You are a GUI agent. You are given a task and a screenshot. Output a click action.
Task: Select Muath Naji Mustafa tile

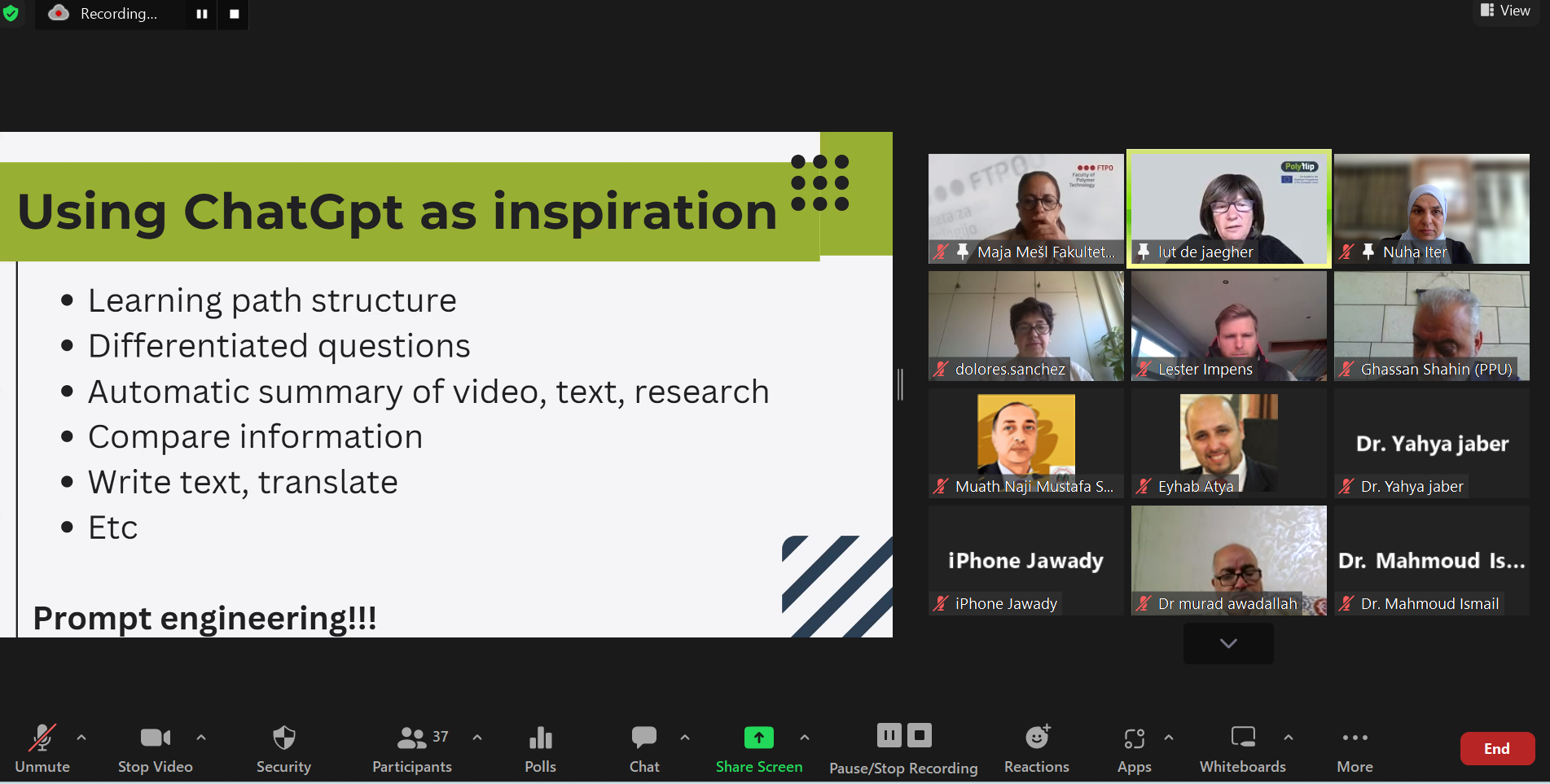1026,443
